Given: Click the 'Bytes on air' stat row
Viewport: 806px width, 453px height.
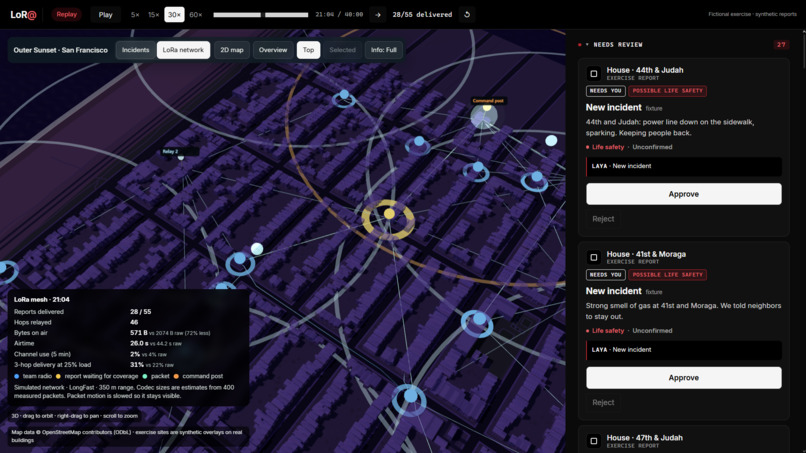Looking at the screenshot, I should 127,333.
